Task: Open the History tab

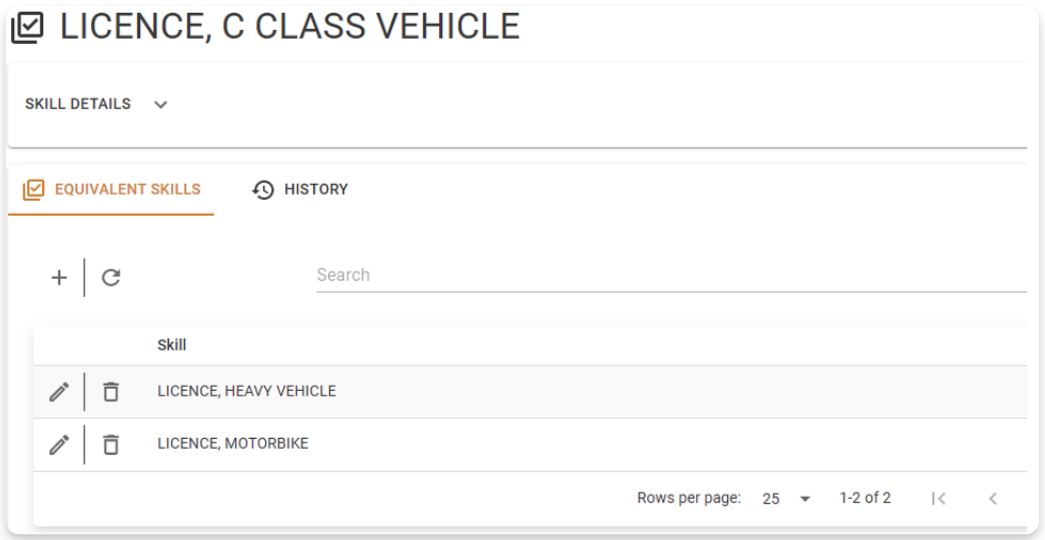Action: click(300, 189)
